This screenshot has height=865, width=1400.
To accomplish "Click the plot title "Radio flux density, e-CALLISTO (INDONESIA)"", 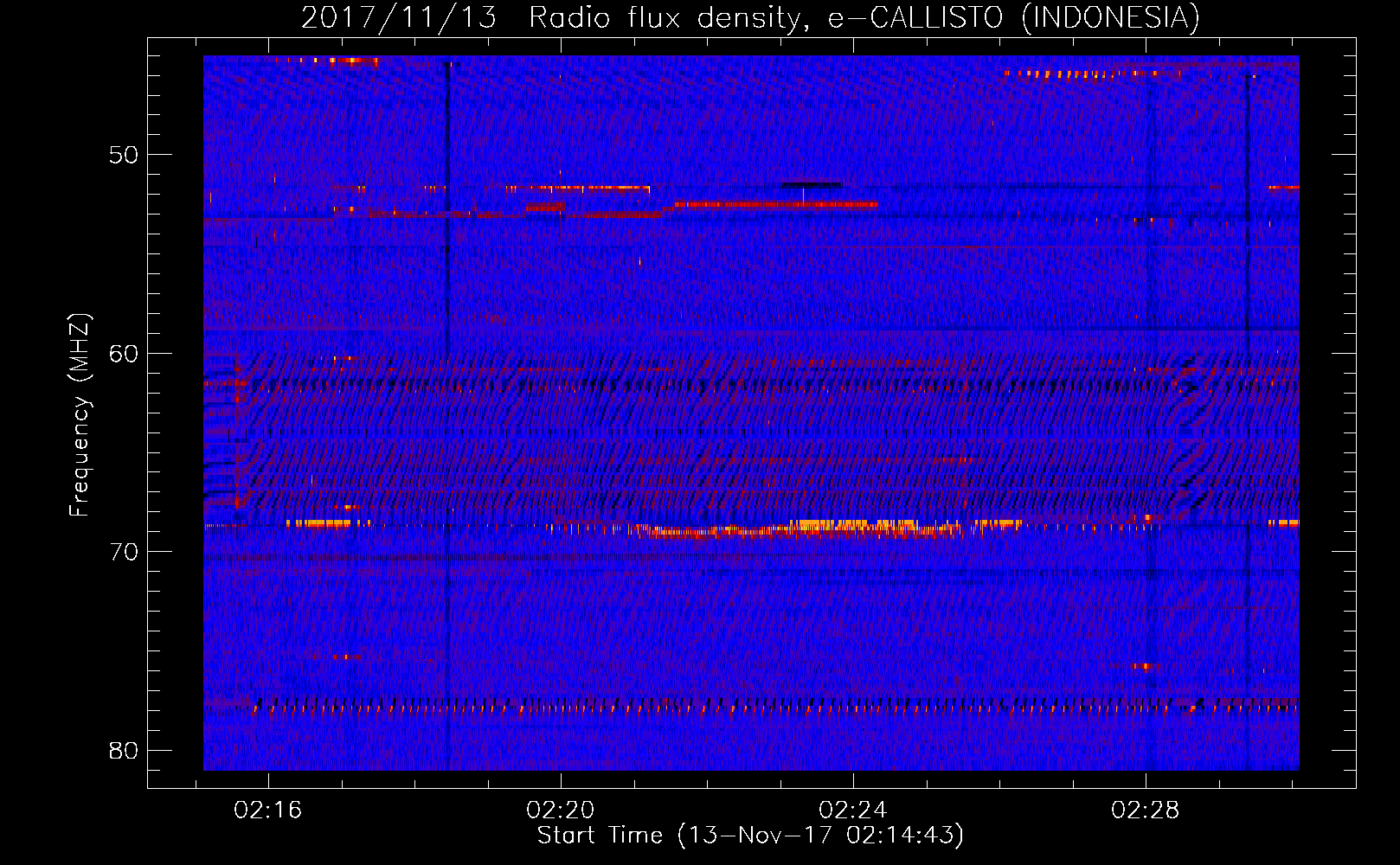I will coord(864,17).
